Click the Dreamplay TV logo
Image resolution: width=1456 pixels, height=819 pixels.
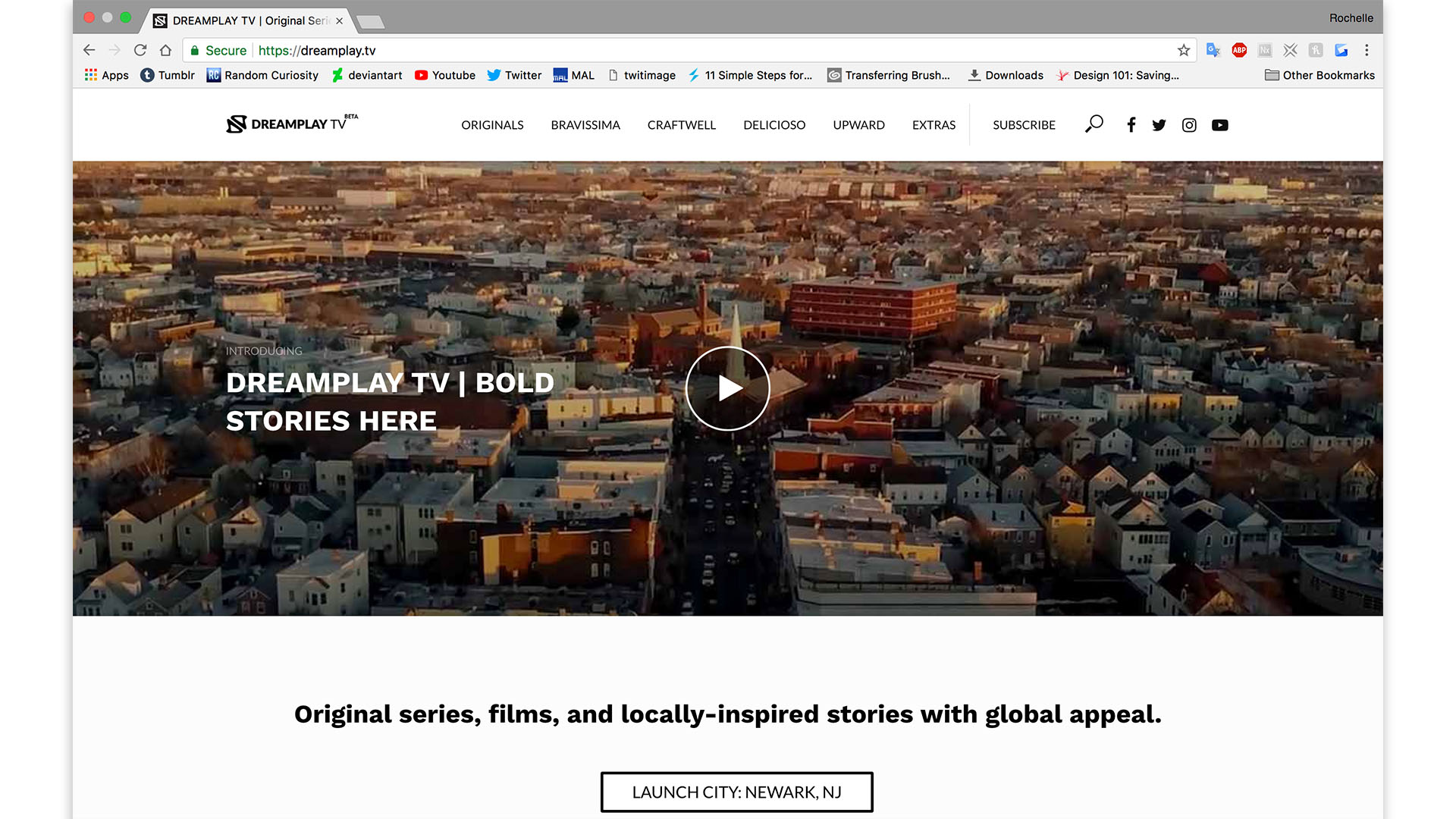(292, 124)
